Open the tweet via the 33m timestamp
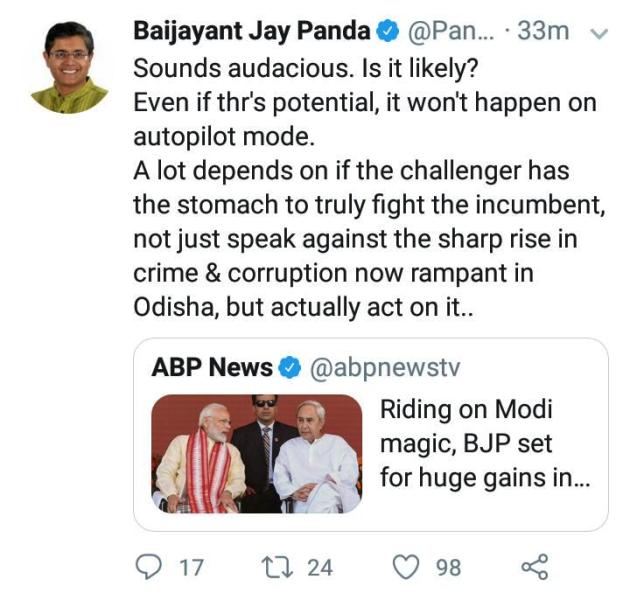Image resolution: width=630 pixels, height=600 pixels. point(544,31)
